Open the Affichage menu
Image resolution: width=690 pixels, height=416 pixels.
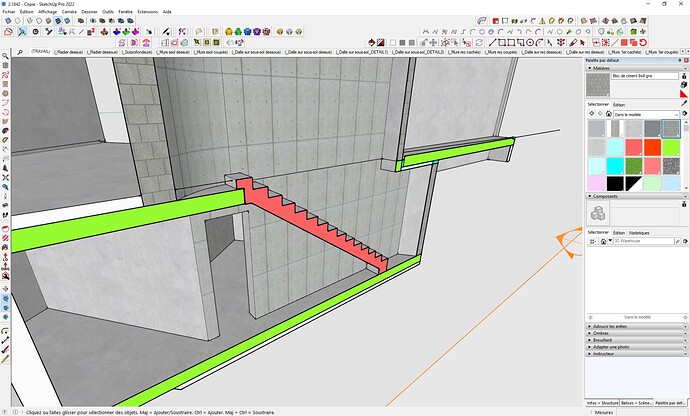[x=48, y=12]
